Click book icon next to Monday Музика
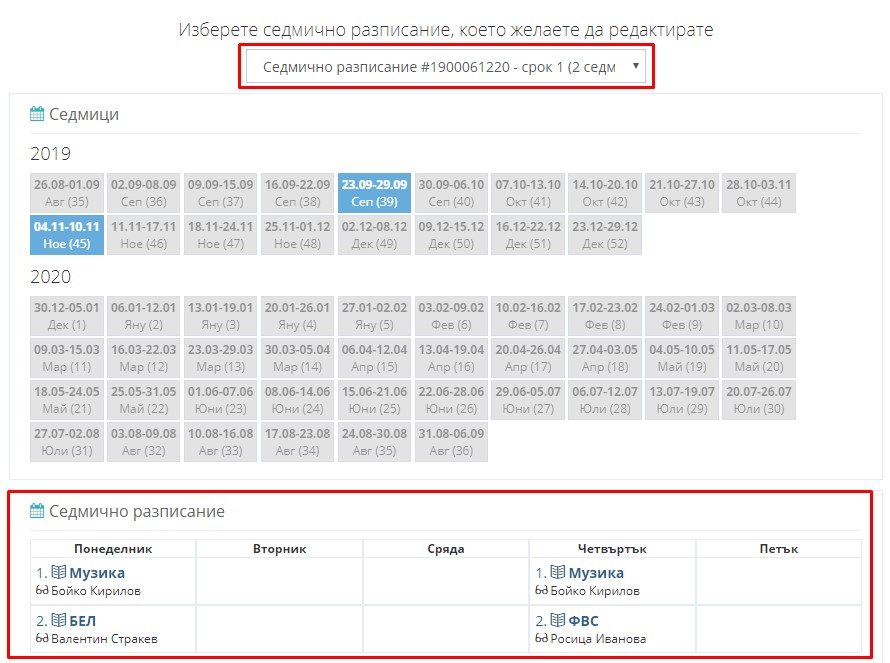 point(59,572)
